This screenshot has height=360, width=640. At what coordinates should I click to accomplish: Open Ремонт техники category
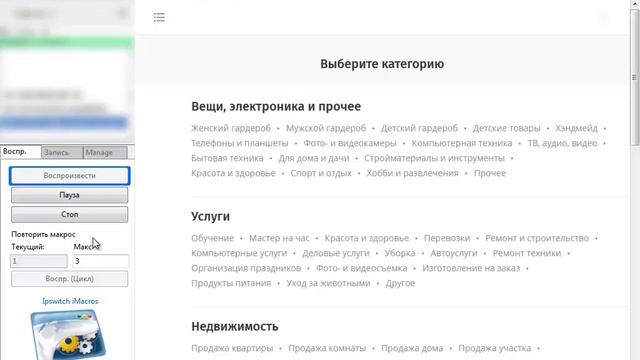pos(527,253)
